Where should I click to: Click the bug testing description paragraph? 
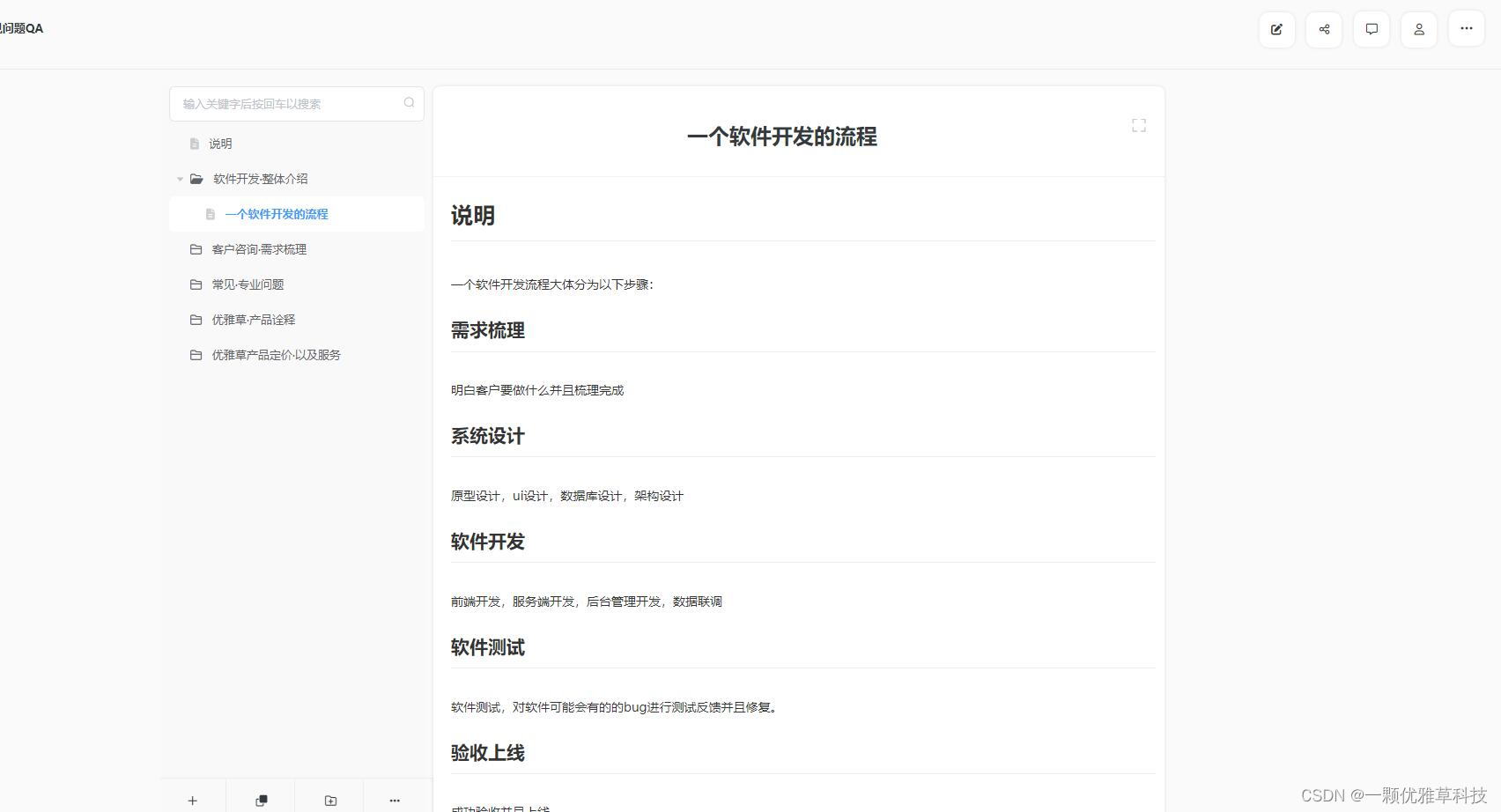615,707
